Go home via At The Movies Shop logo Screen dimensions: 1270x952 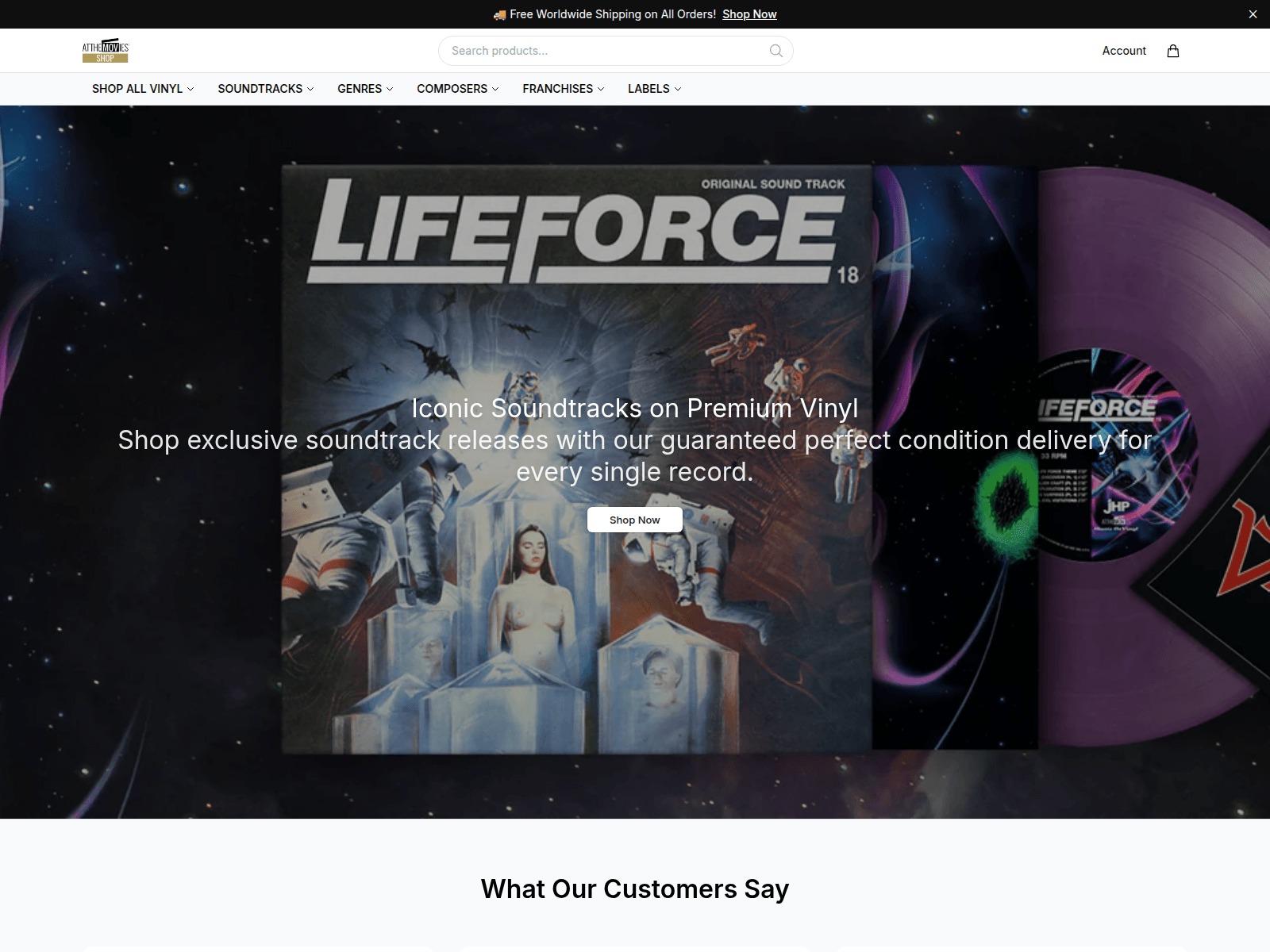tap(106, 51)
